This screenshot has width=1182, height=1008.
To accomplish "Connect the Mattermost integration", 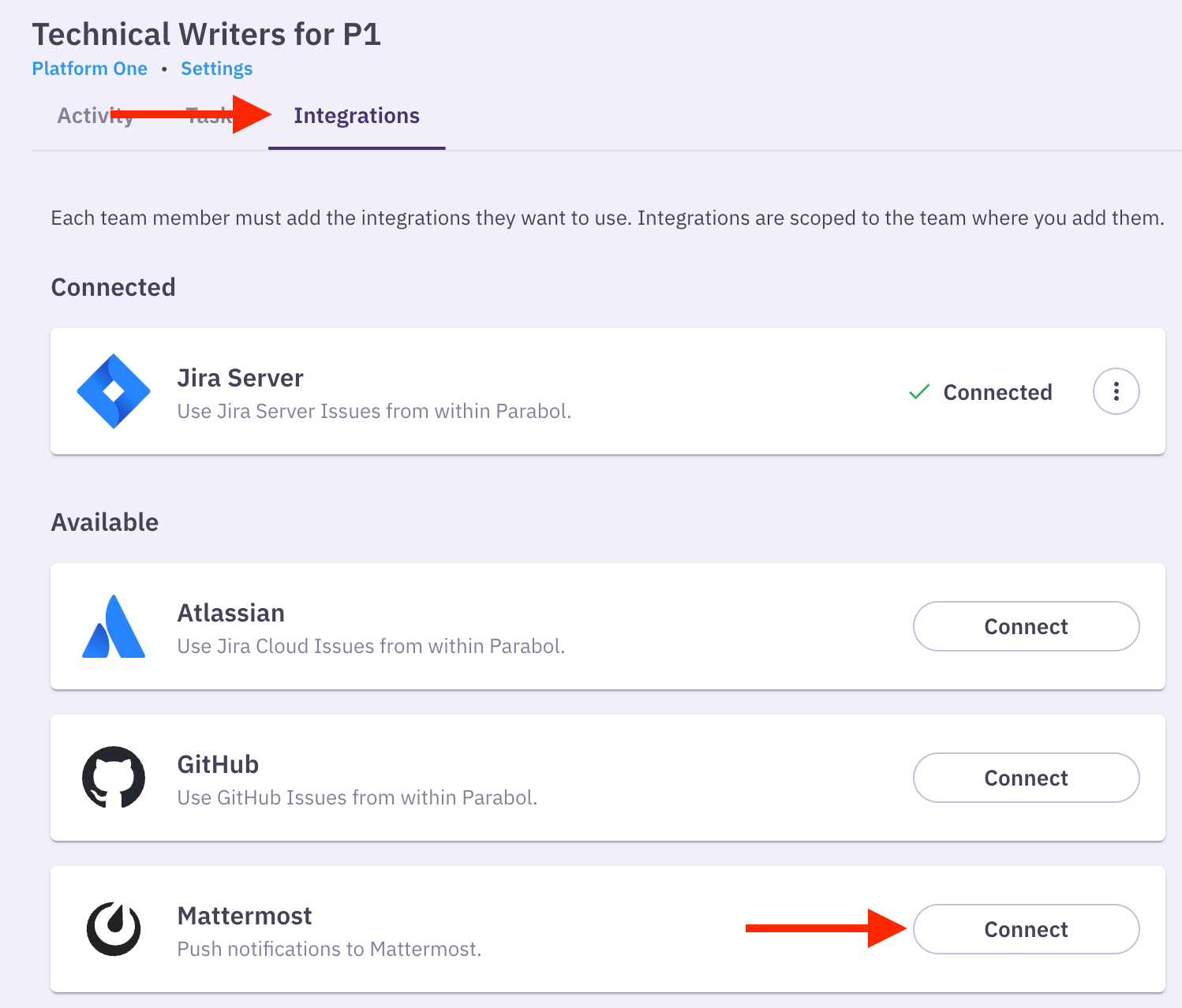I will pyautogui.click(x=1026, y=929).
